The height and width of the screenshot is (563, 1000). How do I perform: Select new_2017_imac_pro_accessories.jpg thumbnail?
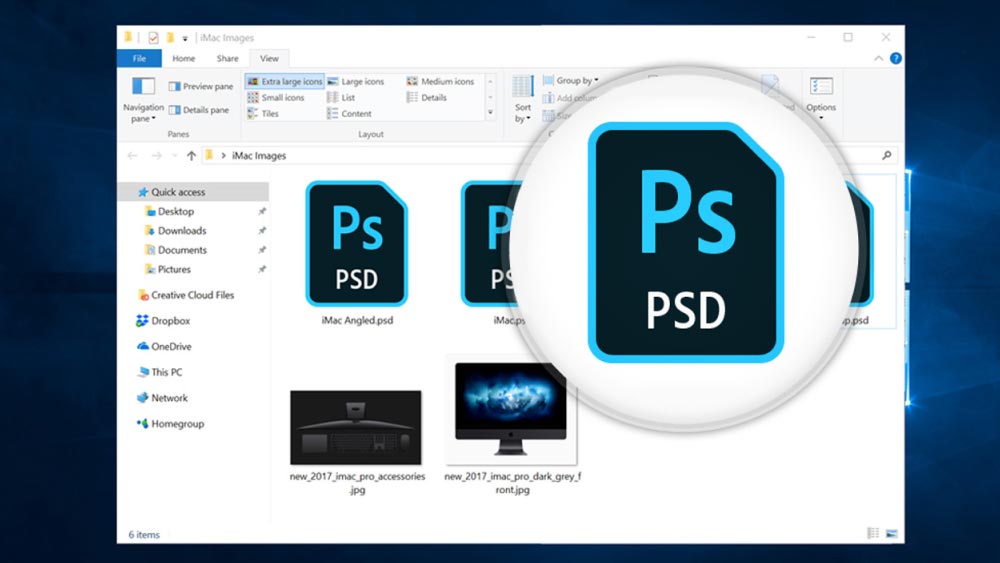coord(356,427)
